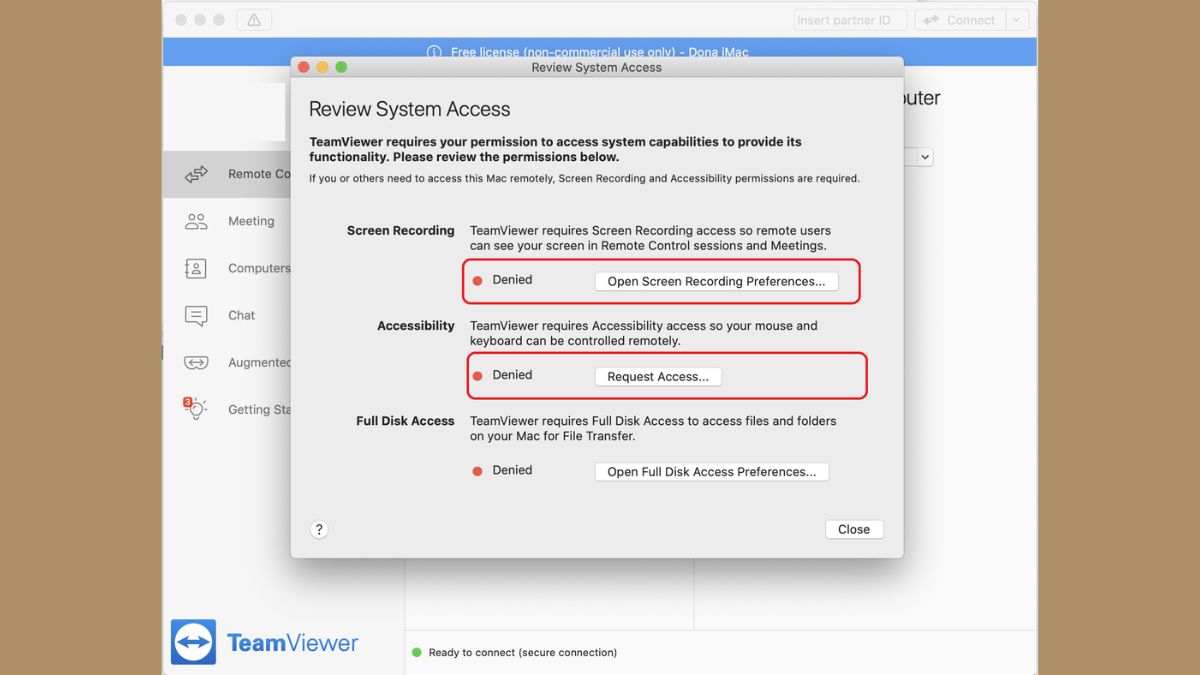Click the 'Review System Access' heading
The height and width of the screenshot is (675, 1200).
[409, 109]
